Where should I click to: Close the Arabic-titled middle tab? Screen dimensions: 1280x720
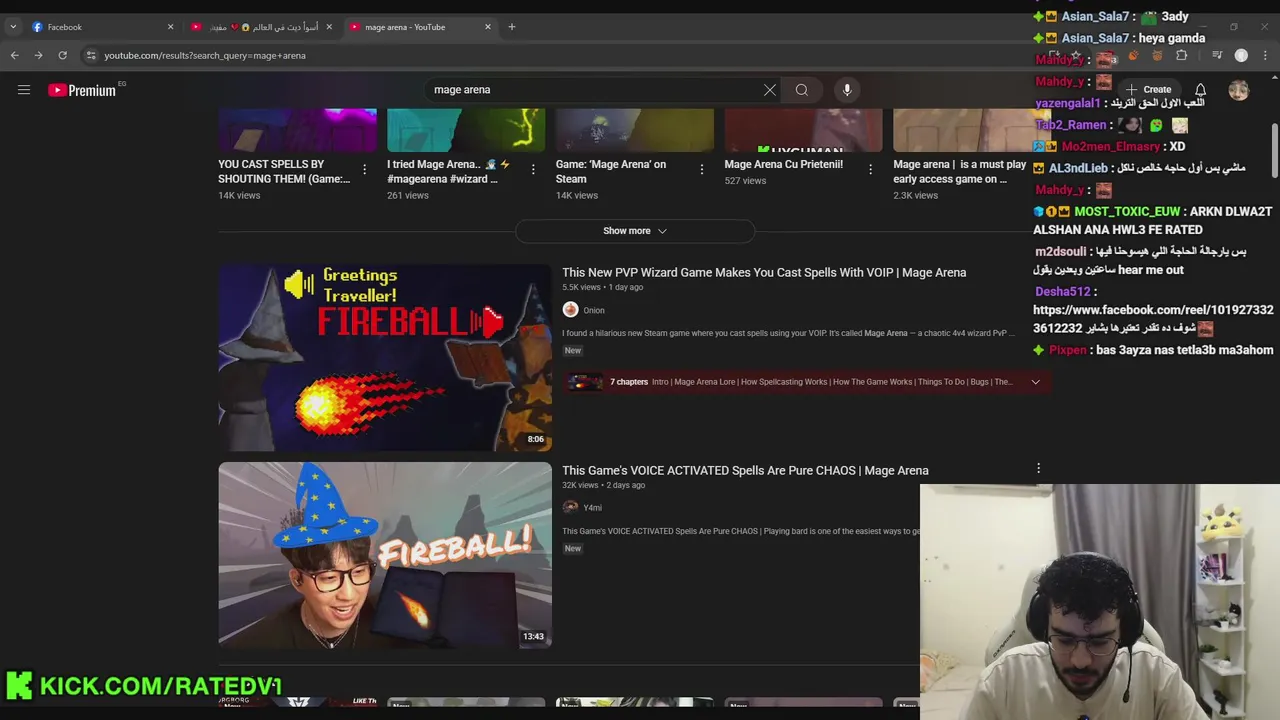click(329, 27)
